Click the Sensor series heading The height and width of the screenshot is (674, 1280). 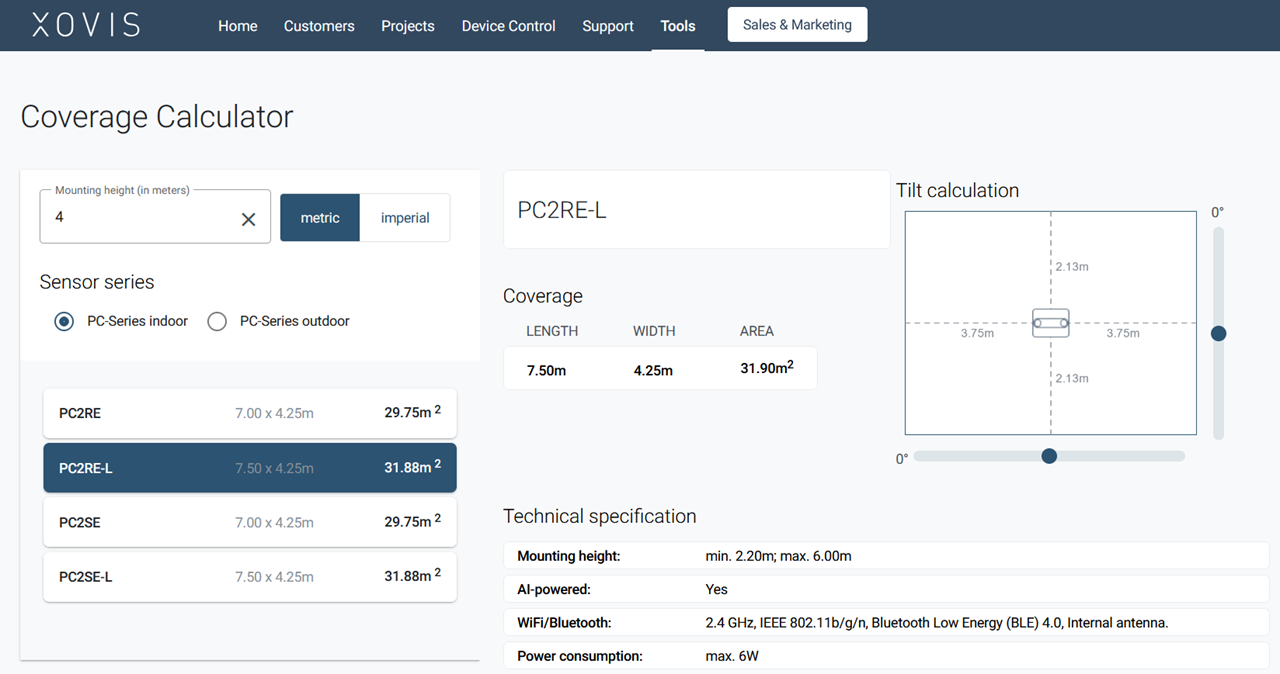pos(97,282)
